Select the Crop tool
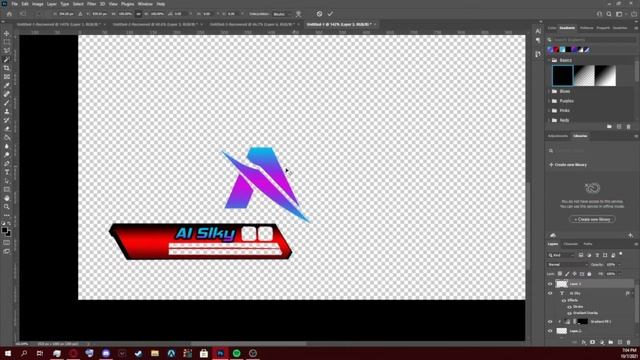 [7, 68]
